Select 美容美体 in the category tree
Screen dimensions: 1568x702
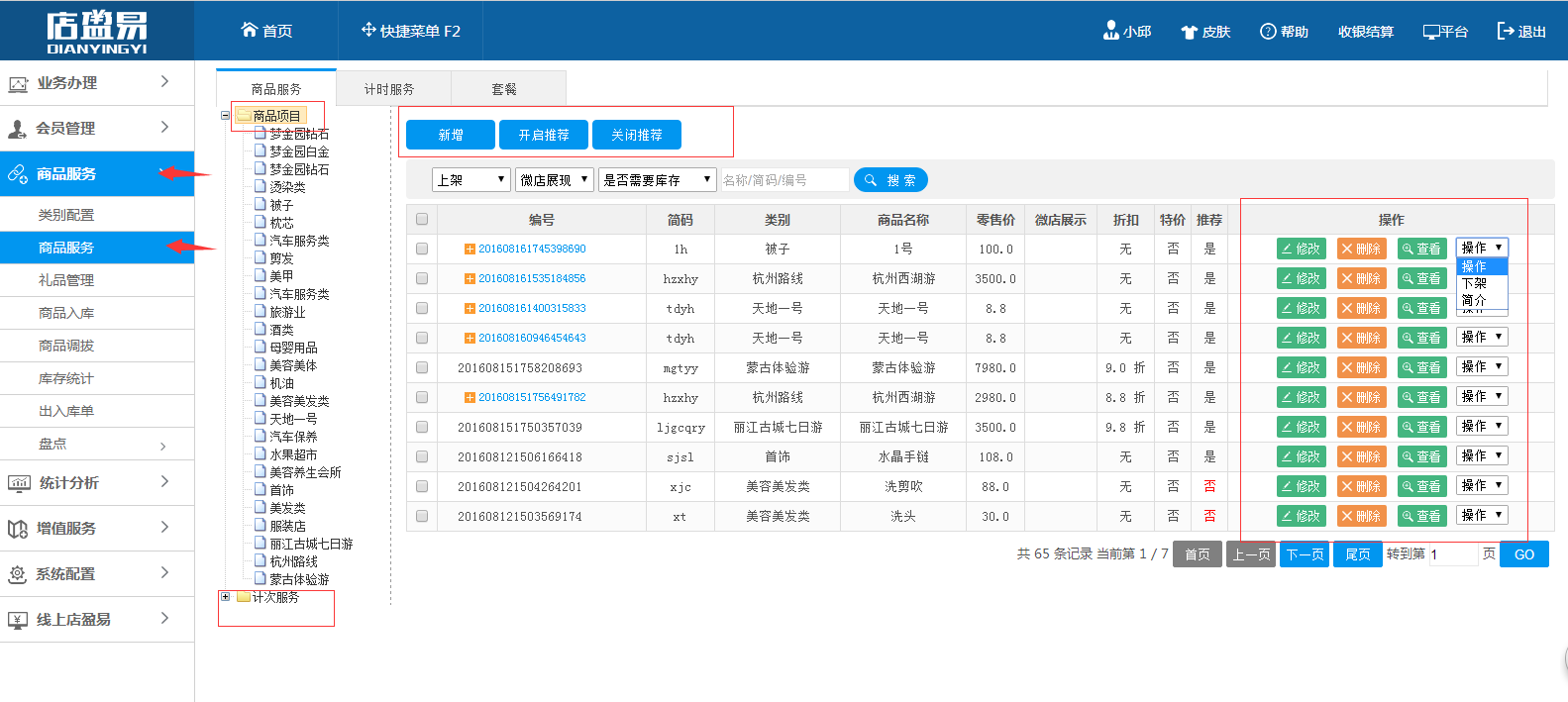293,365
